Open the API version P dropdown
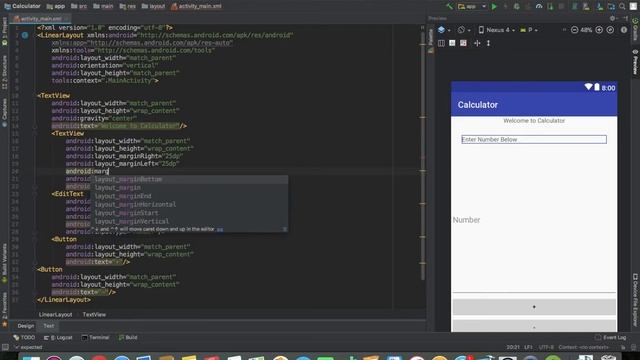This screenshot has width=640, height=360. point(529,30)
